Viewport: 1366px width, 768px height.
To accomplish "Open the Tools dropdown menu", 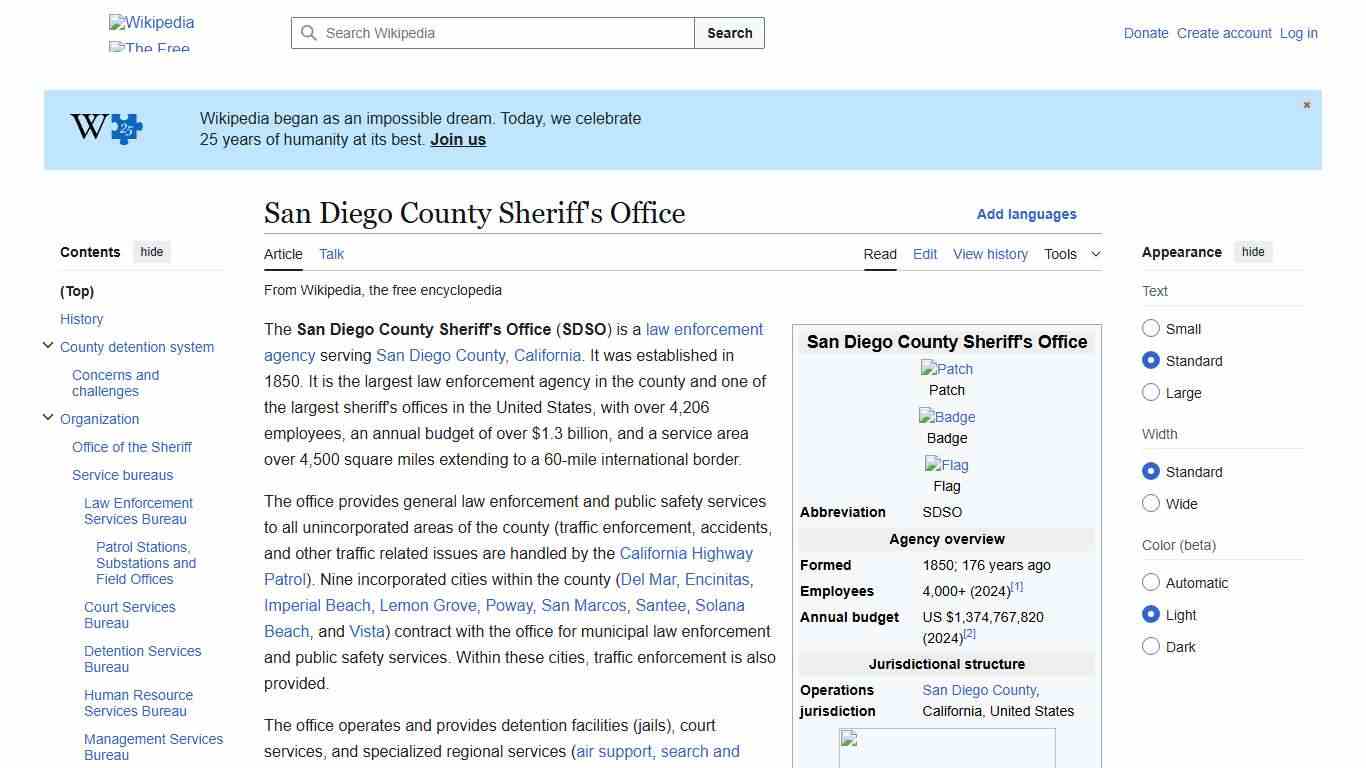I will 1072,254.
